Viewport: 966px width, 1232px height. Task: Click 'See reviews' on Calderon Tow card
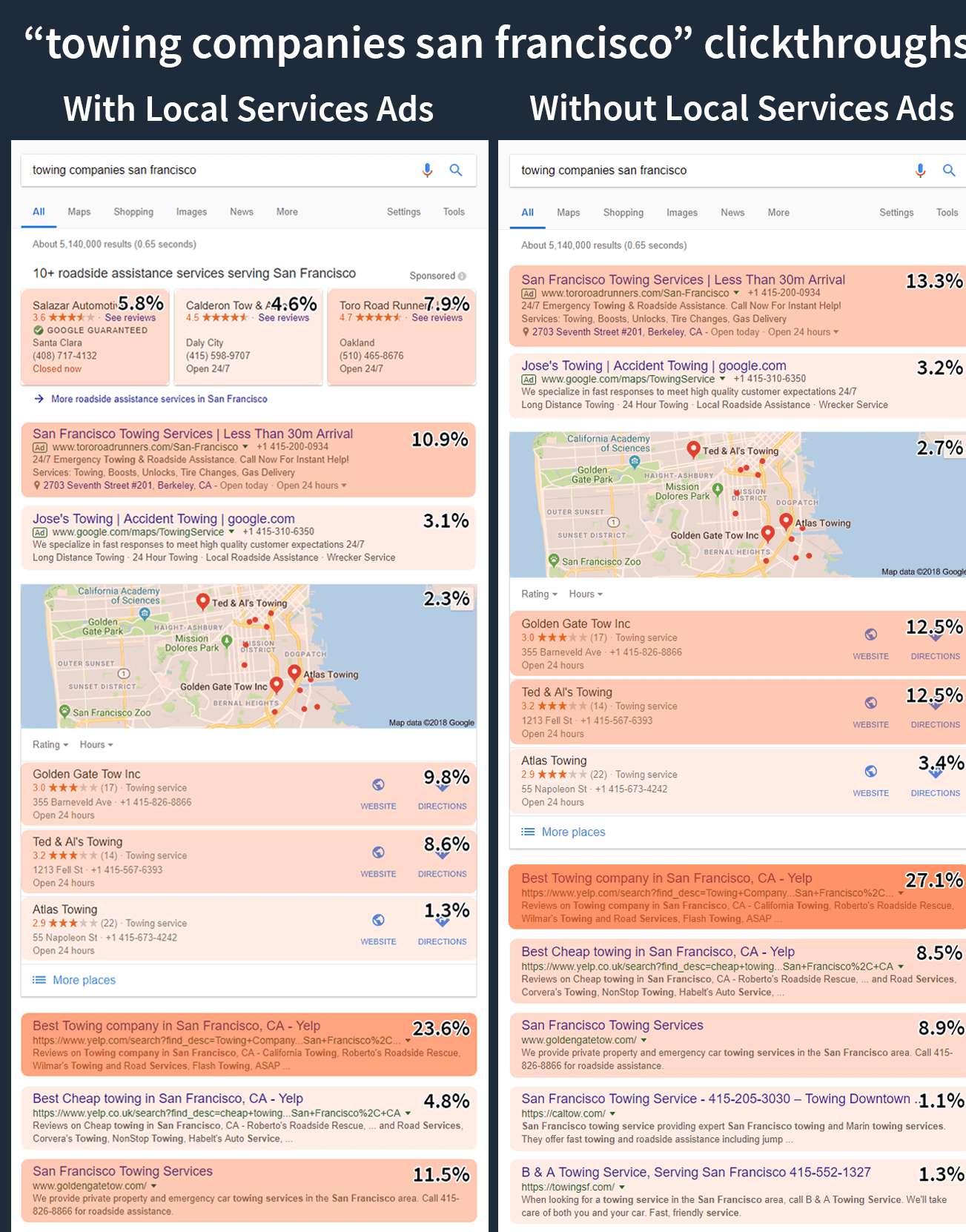tap(283, 318)
